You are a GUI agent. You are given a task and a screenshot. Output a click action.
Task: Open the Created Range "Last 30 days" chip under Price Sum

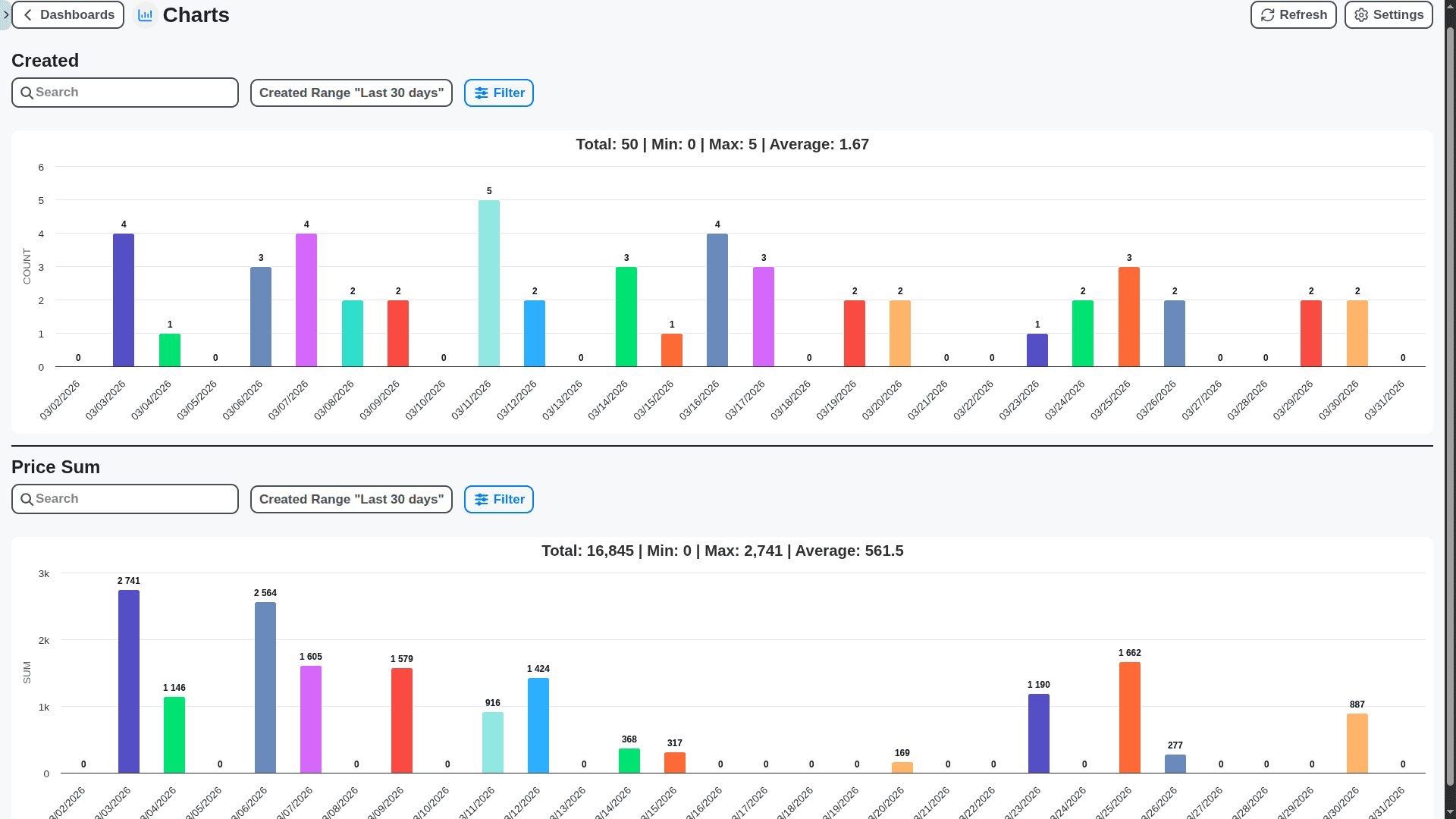(x=351, y=499)
